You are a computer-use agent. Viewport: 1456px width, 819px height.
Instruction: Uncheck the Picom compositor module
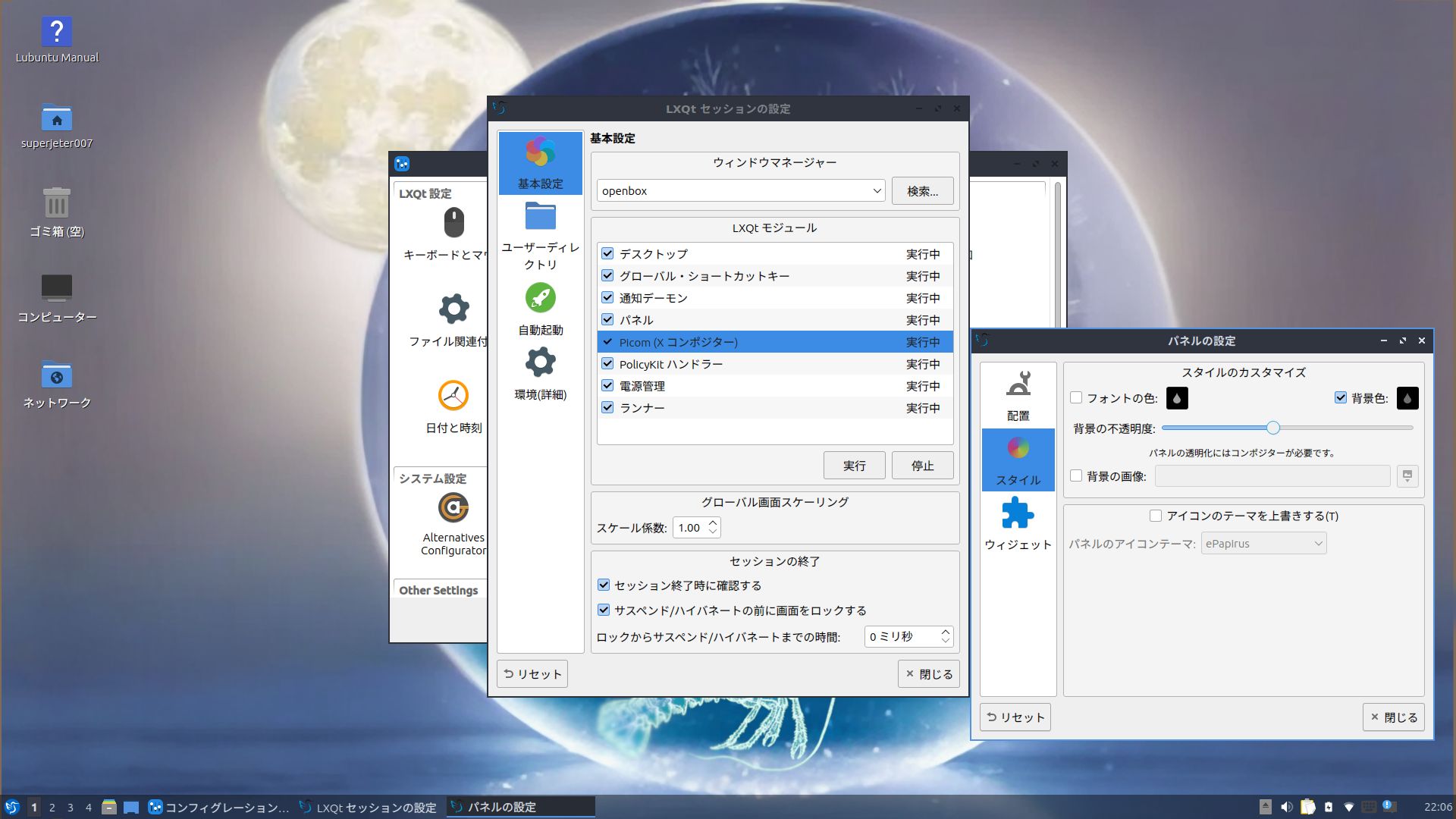coord(607,342)
